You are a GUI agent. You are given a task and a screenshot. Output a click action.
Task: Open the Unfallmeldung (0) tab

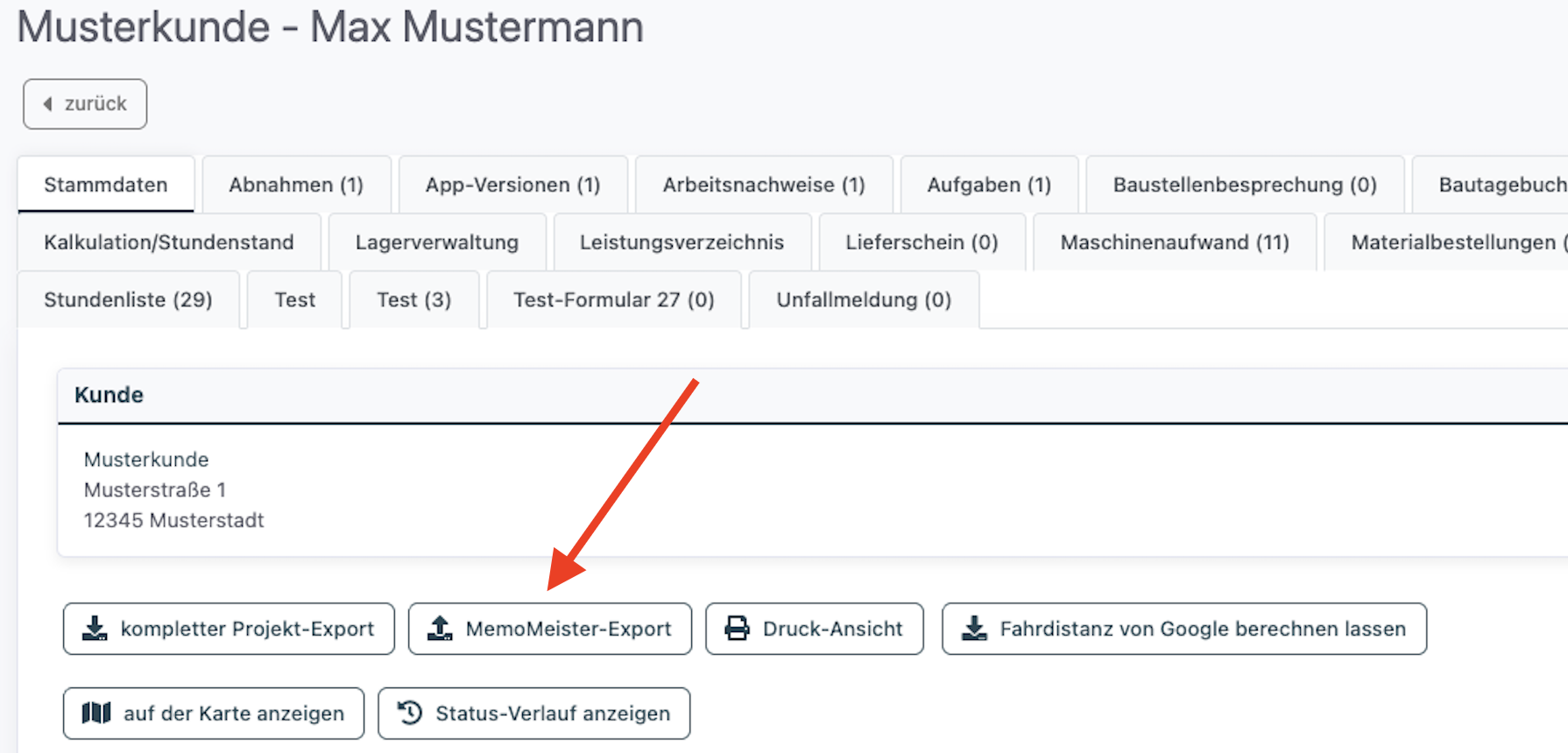pos(863,300)
